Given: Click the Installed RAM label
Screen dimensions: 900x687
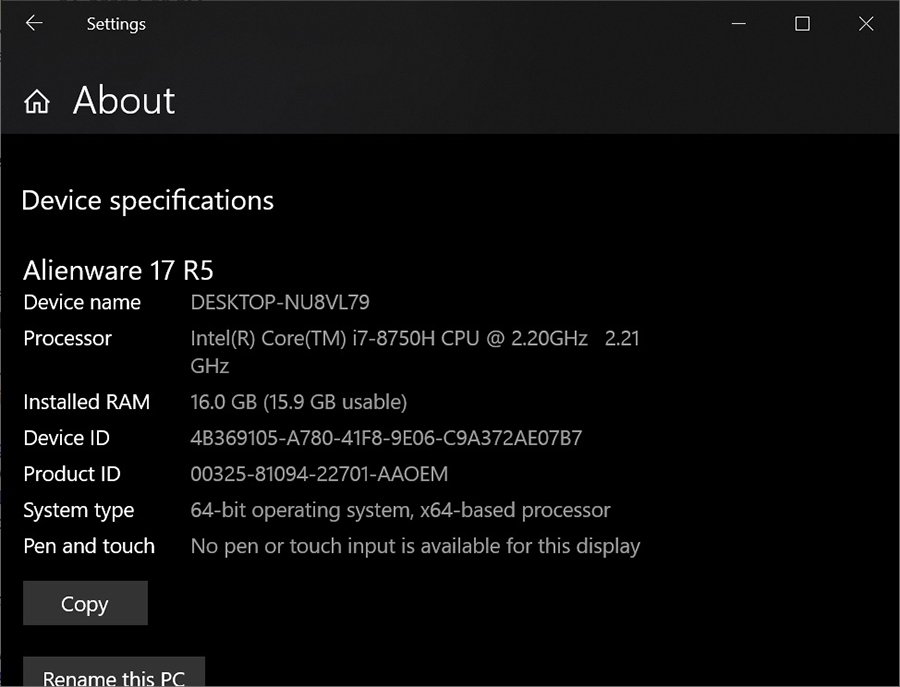Looking at the screenshot, I should (x=86, y=402).
